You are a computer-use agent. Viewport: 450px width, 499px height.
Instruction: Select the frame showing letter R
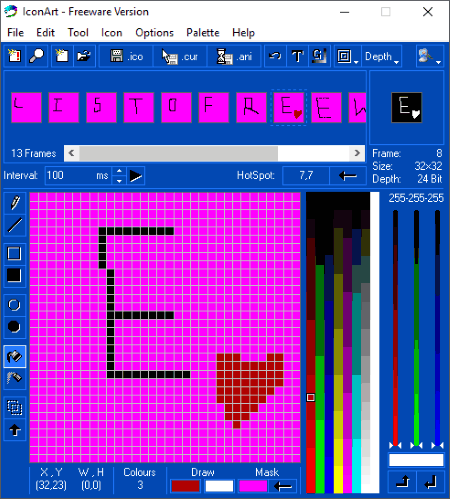(x=251, y=107)
